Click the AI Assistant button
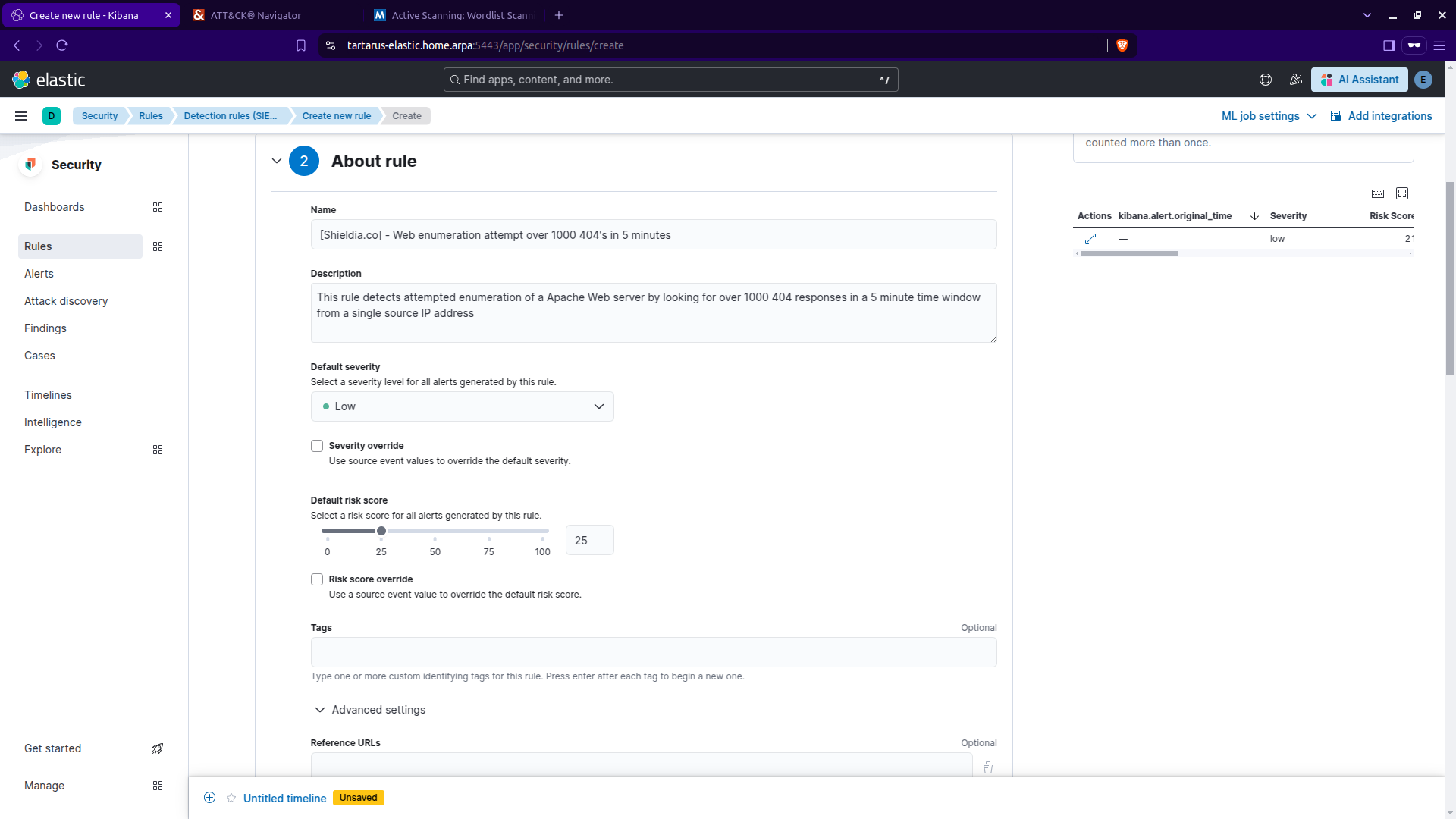This screenshot has width=1456, height=819. tap(1360, 80)
